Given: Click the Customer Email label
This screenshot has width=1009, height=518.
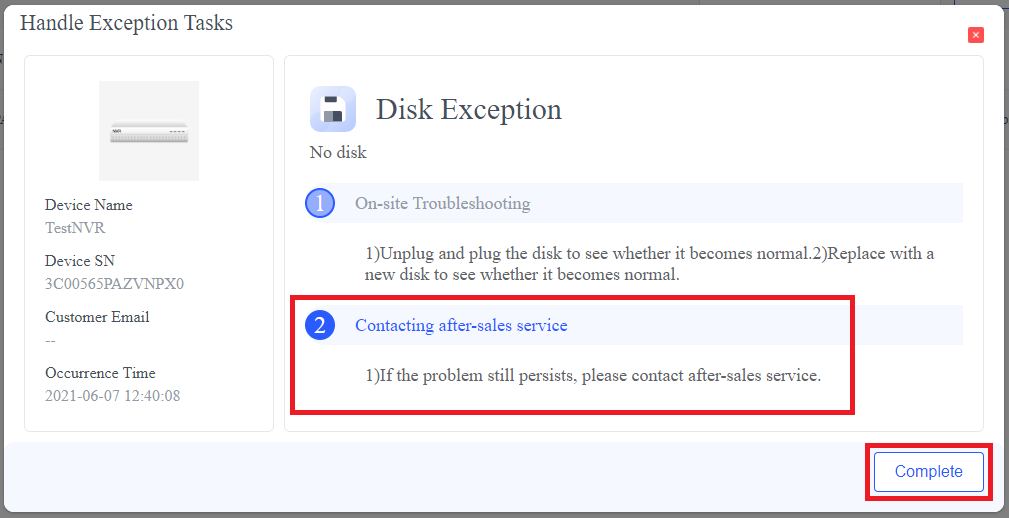Looking at the screenshot, I should click(x=97, y=317).
